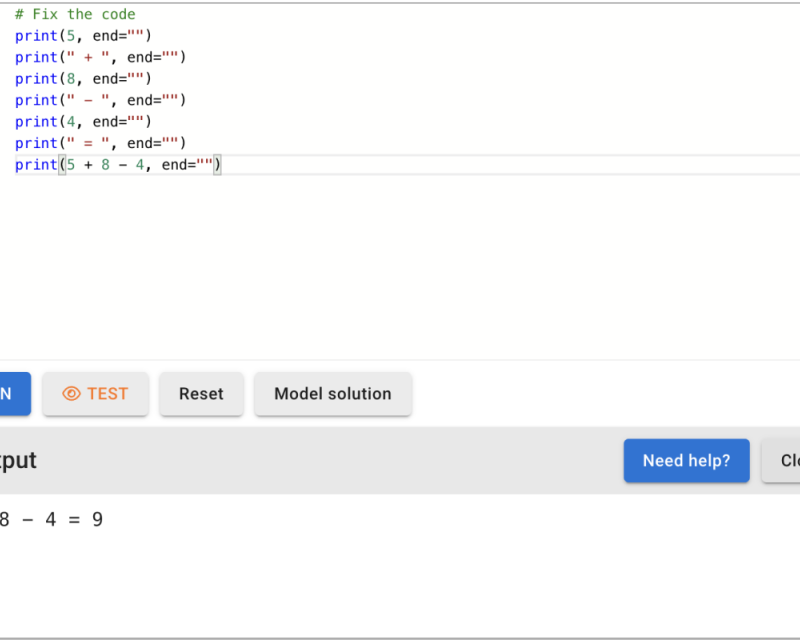800x640 pixels.
Task: Open the Model solution
Action: click(x=332, y=393)
